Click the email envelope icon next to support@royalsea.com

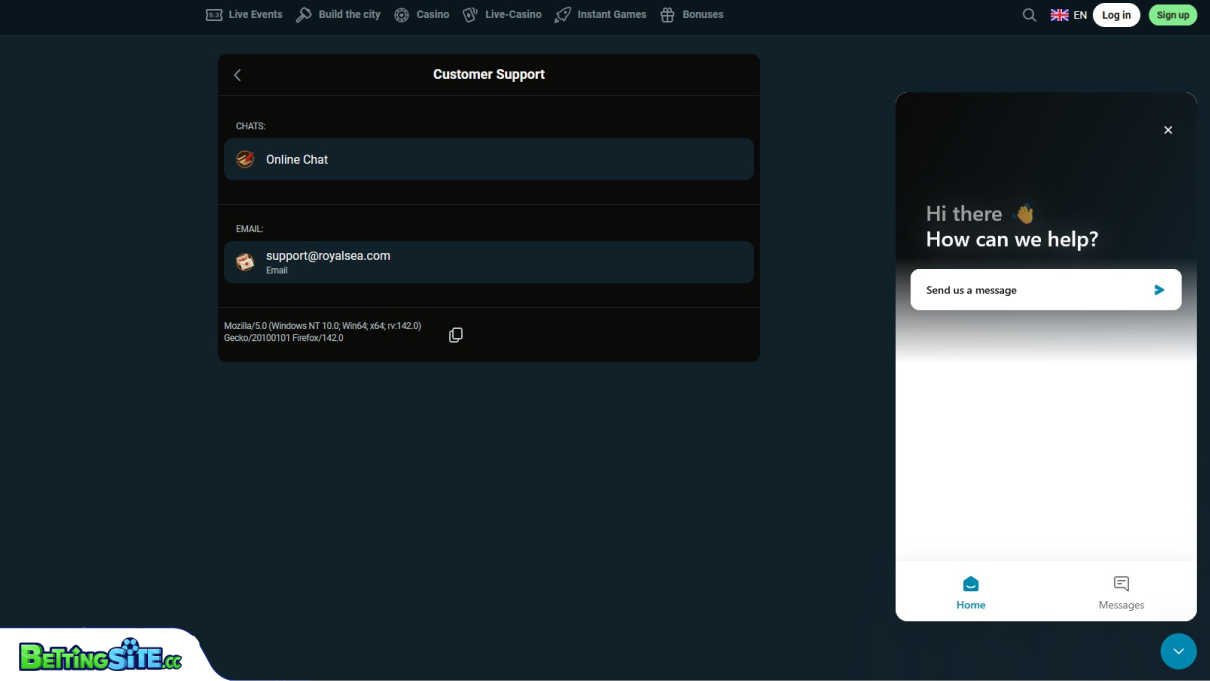pyautogui.click(x=245, y=261)
